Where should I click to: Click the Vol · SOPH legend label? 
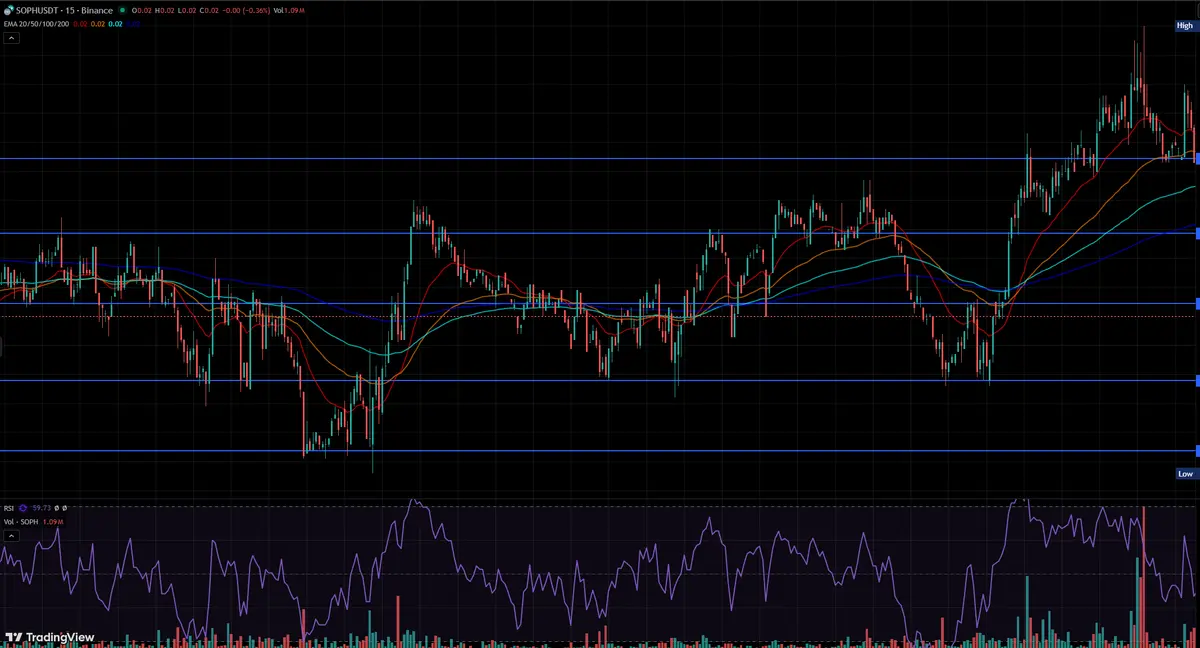pos(21,522)
